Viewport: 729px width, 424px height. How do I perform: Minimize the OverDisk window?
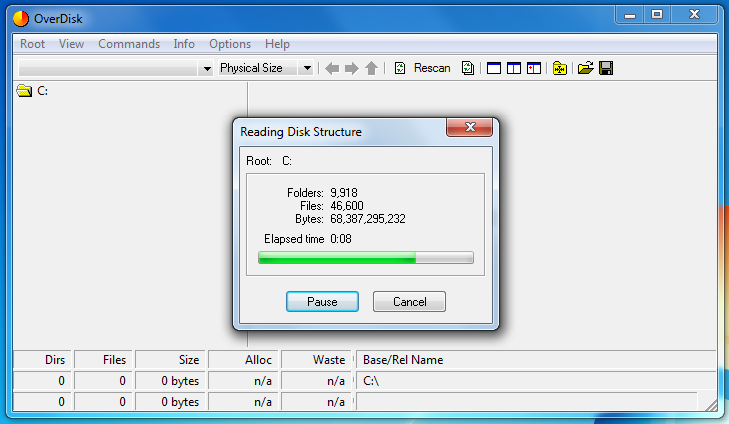pyautogui.click(x=630, y=15)
